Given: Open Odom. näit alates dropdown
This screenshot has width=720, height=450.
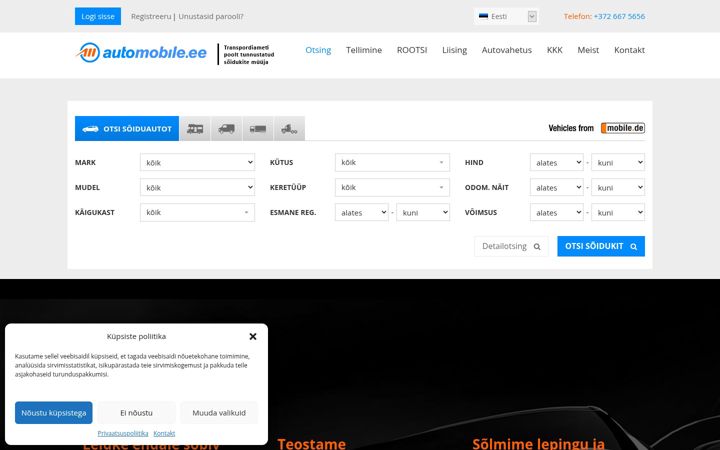Looking at the screenshot, I should 557,187.
